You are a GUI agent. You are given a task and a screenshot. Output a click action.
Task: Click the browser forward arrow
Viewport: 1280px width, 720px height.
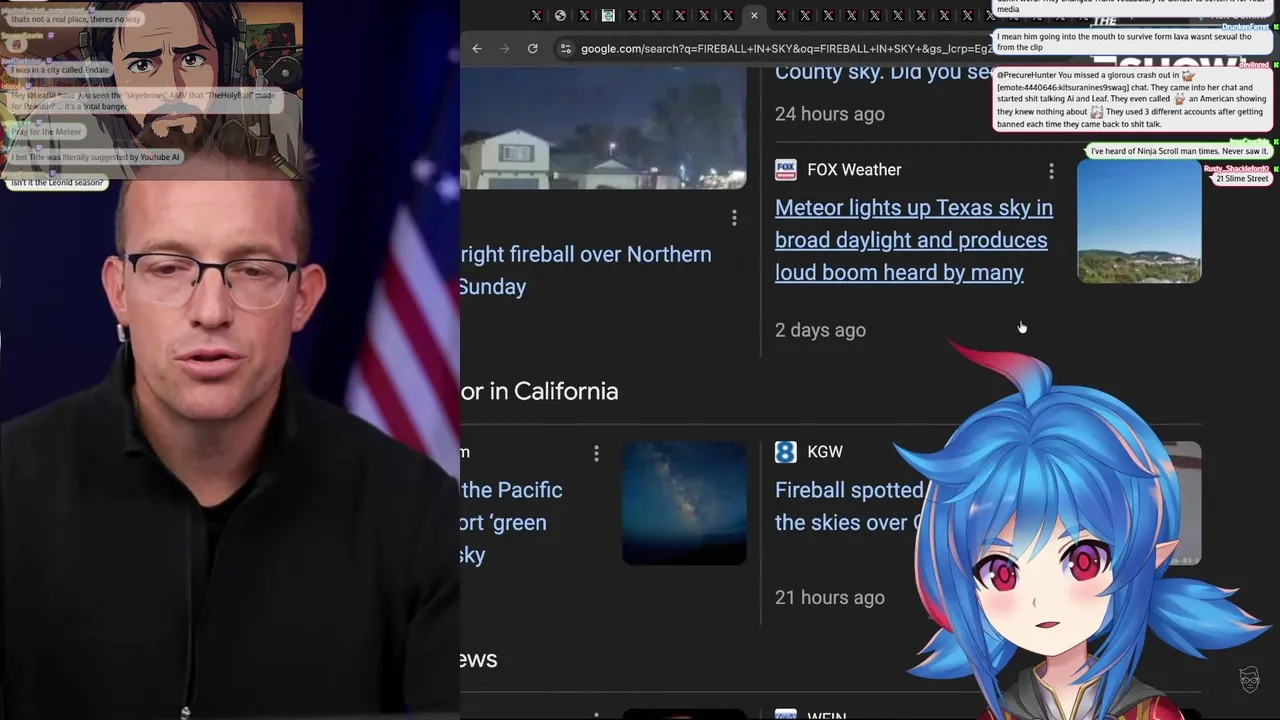(x=505, y=48)
